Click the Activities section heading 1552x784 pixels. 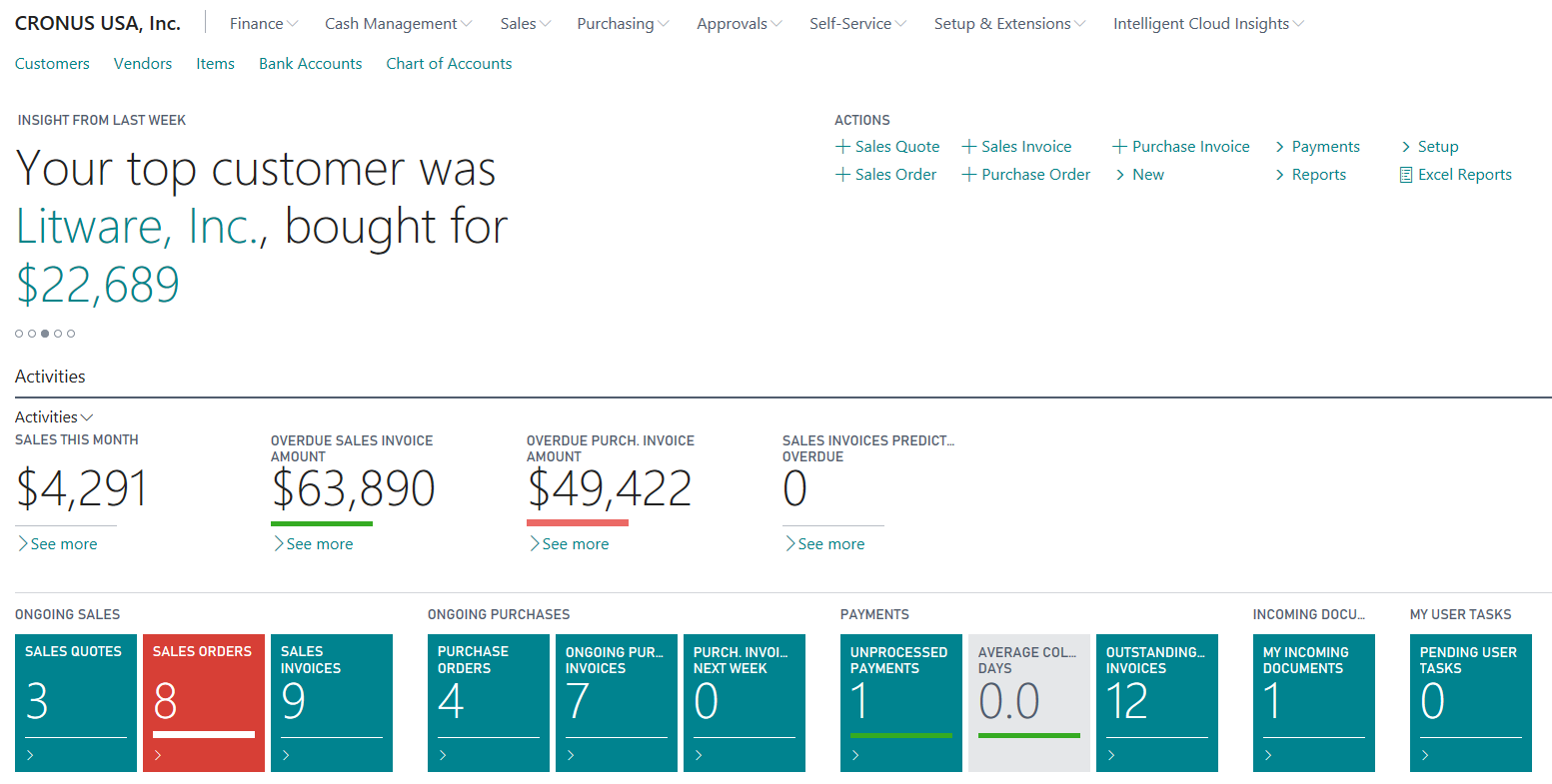[x=50, y=377]
